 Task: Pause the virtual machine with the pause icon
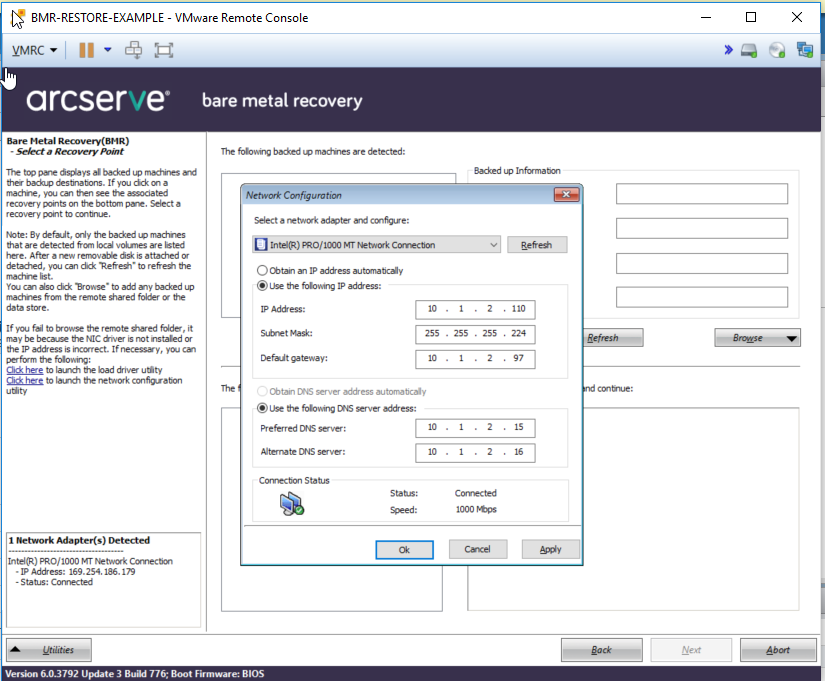pyautogui.click(x=86, y=51)
